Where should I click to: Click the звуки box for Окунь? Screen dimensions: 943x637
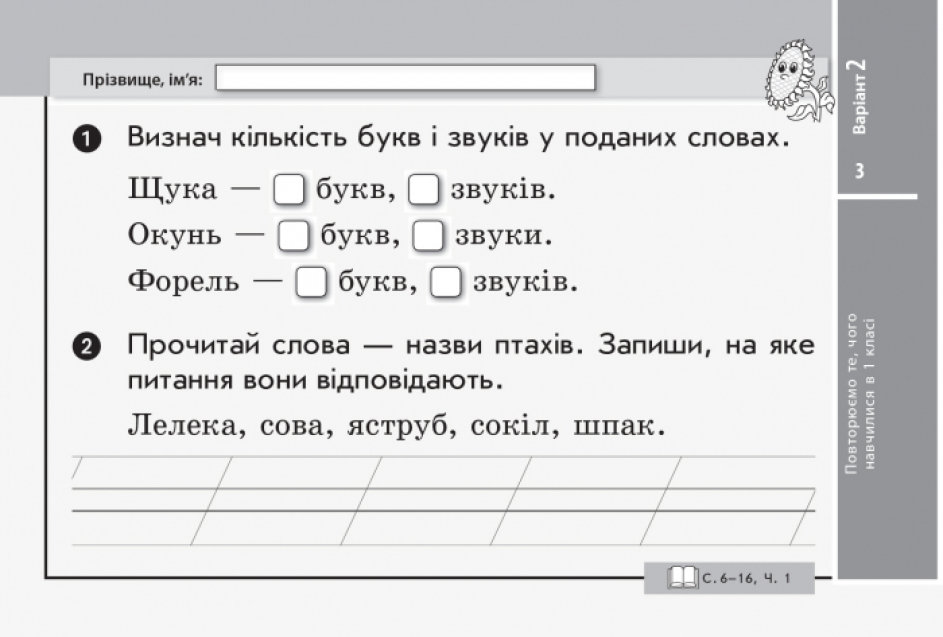pos(428,236)
